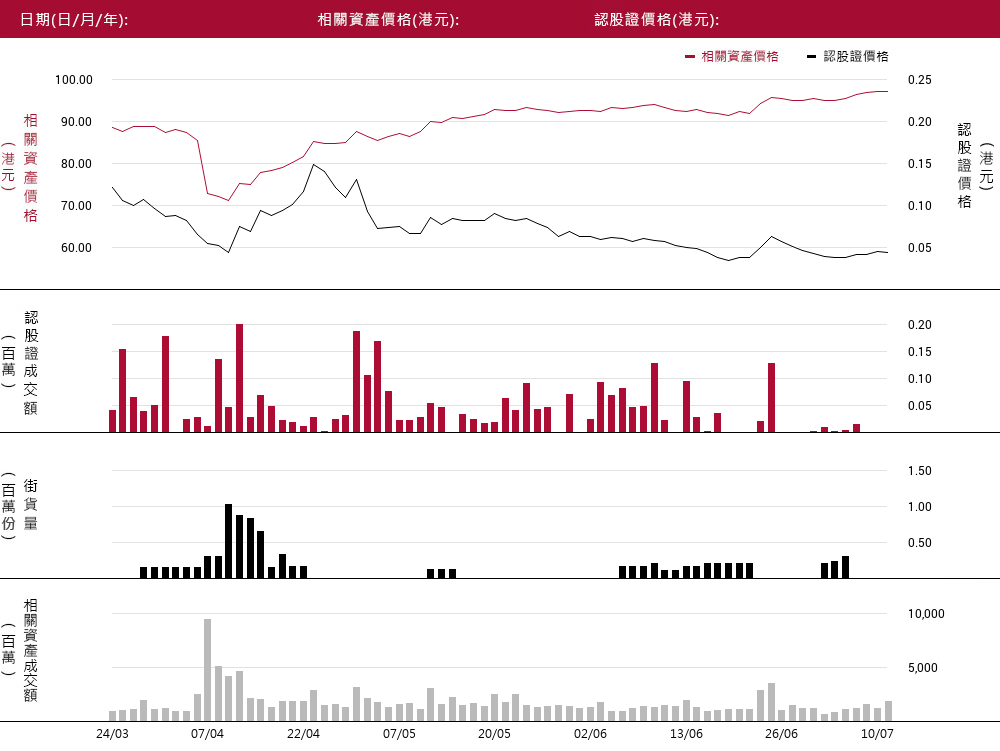Click the tallest red warrant turnover bar
This screenshot has height=751, width=1000.
tap(239, 378)
